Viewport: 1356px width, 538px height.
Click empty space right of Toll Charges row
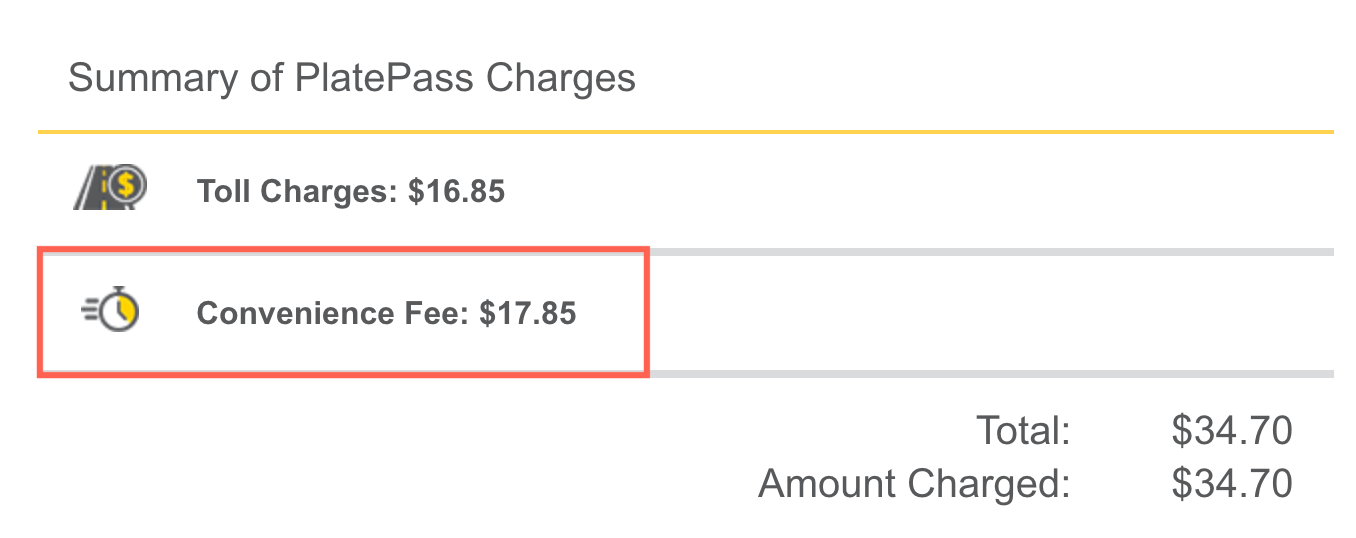click(x=900, y=191)
